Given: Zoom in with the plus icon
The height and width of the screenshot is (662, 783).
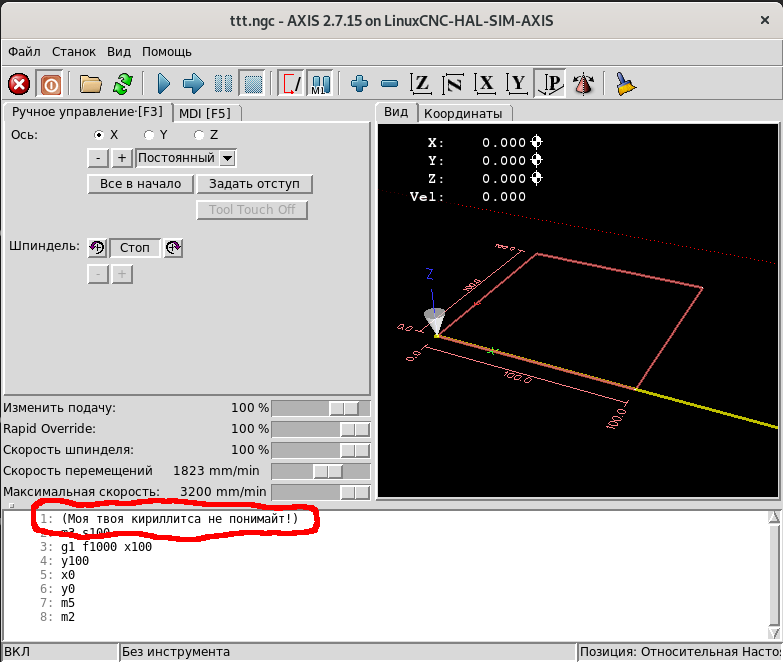Looking at the screenshot, I should [360, 83].
